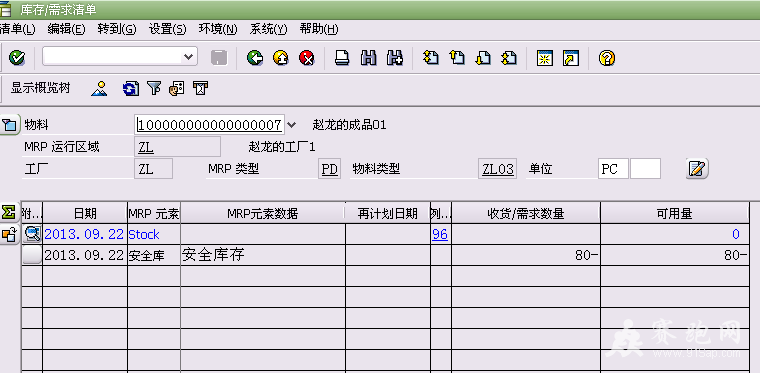Open the 编辑(E) menu
This screenshot has width=760, height=373.
click(x=66, y=29)
